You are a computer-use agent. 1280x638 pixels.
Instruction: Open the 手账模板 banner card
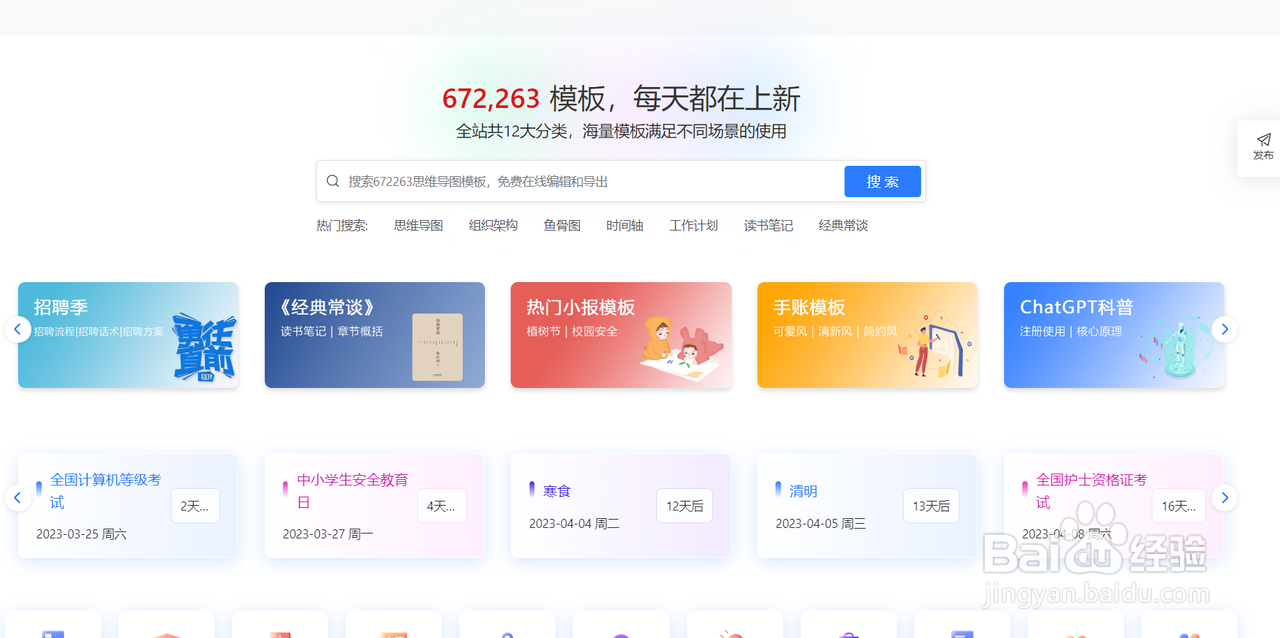868,335
